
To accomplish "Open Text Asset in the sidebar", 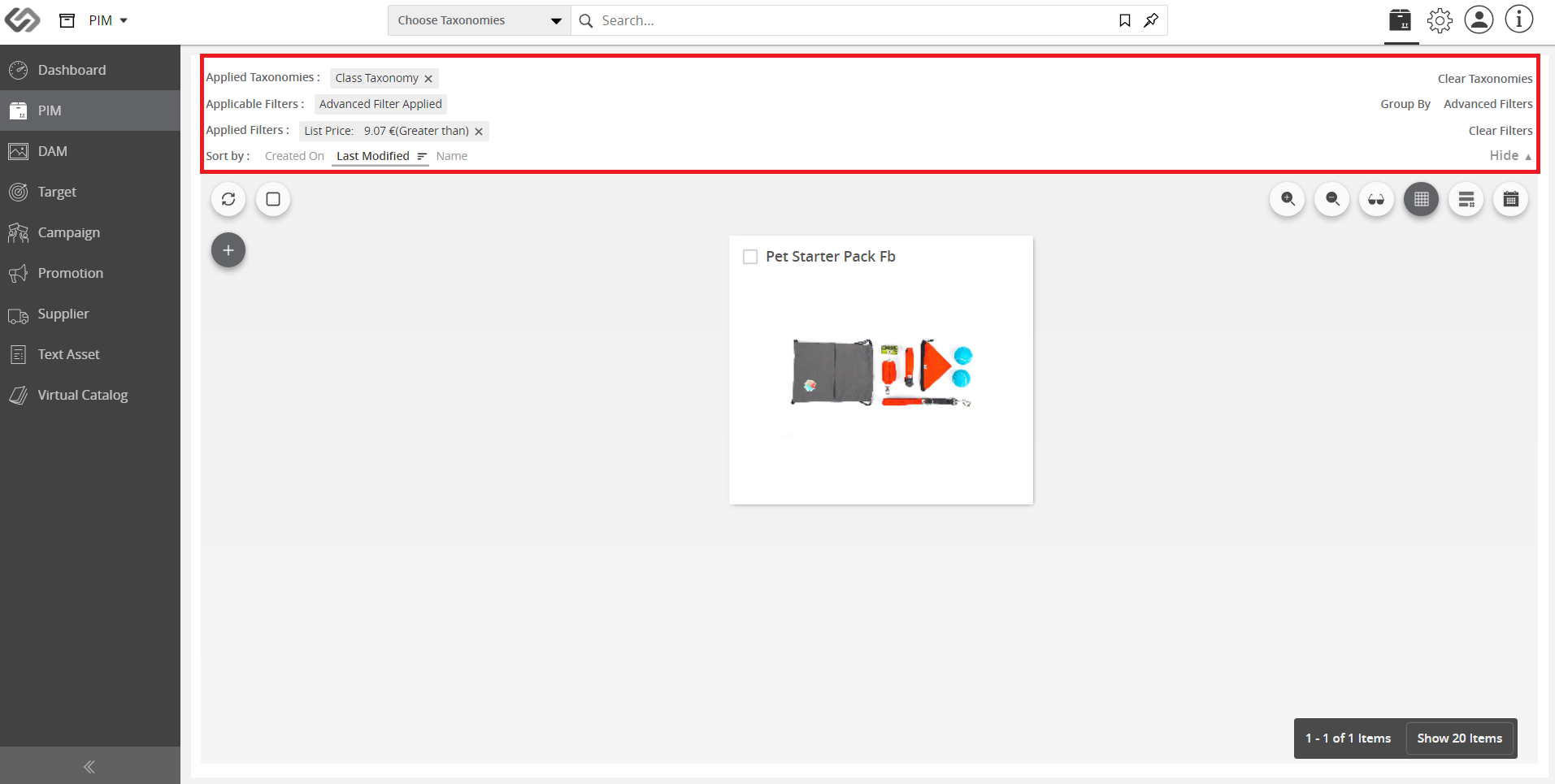I will [90, 354].
